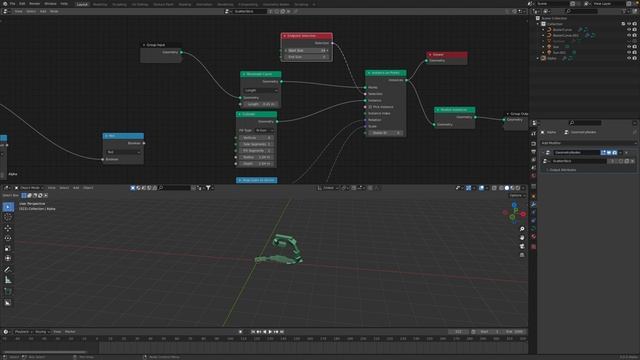Open the Add Modifier dropdown
640x360 pixels.
coord(588,143)
